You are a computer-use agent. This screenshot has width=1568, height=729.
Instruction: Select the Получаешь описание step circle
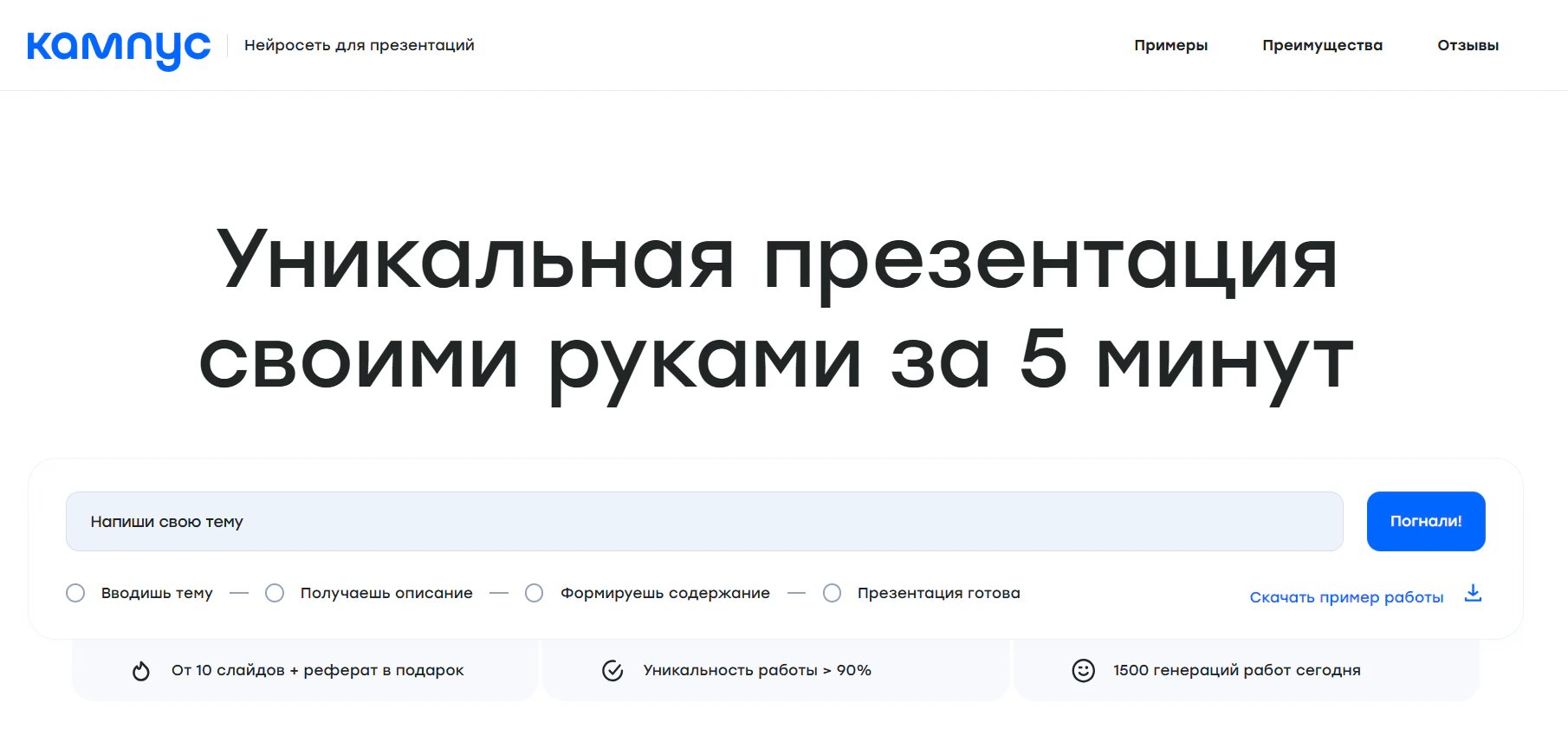[x=275, y=593]
